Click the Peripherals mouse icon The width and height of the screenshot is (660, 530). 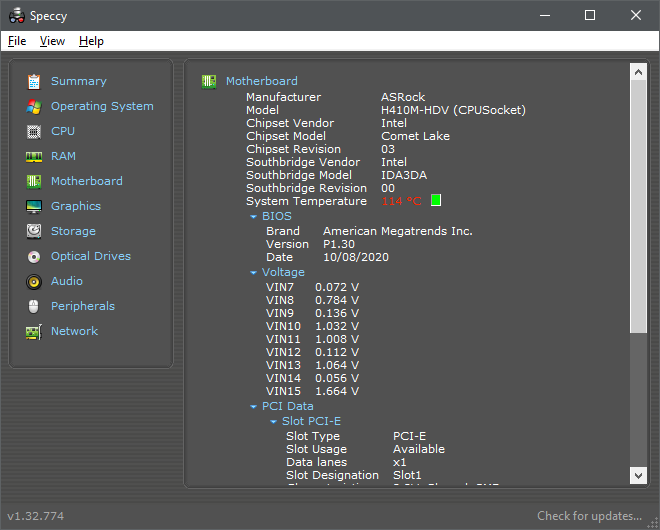pyautogui.click(x=34, y=306)
